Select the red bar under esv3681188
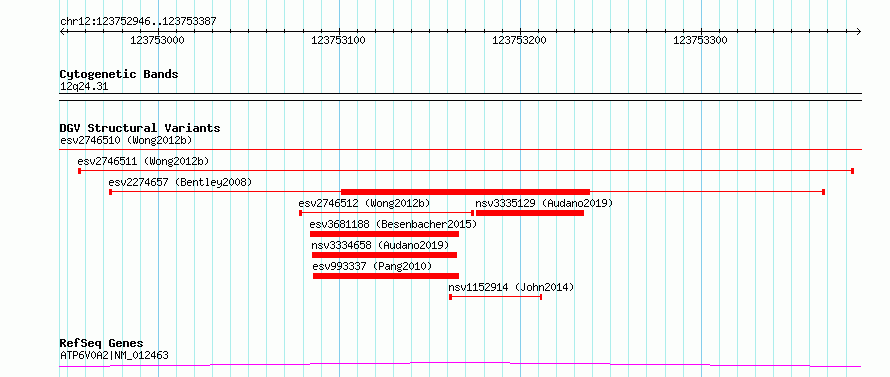Viewport: 890px width, 377px height. [x=384, y=234]
